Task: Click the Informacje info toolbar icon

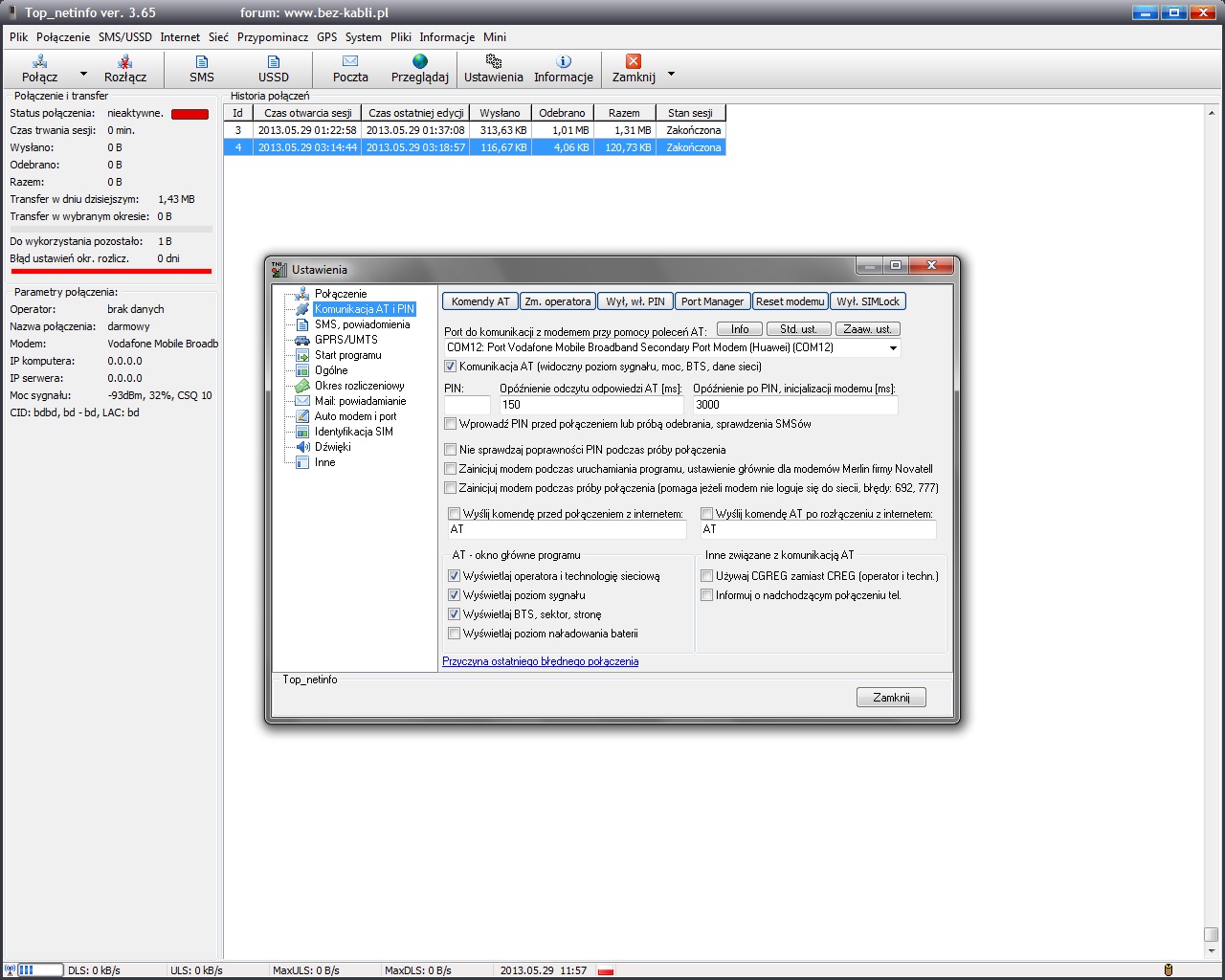Action: (563, 62)
